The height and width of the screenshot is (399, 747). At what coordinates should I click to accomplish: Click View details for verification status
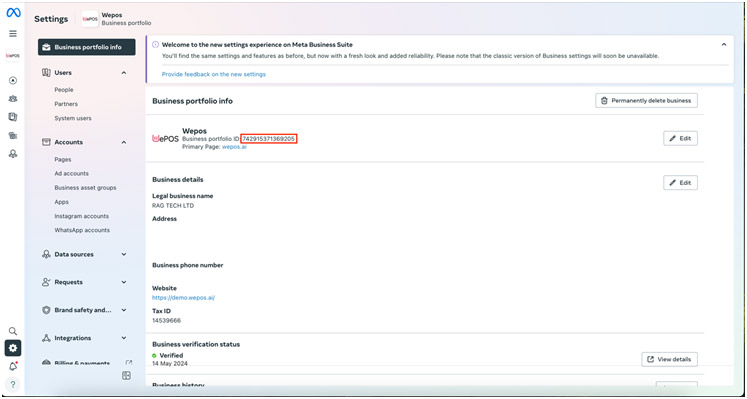[669, 359]
